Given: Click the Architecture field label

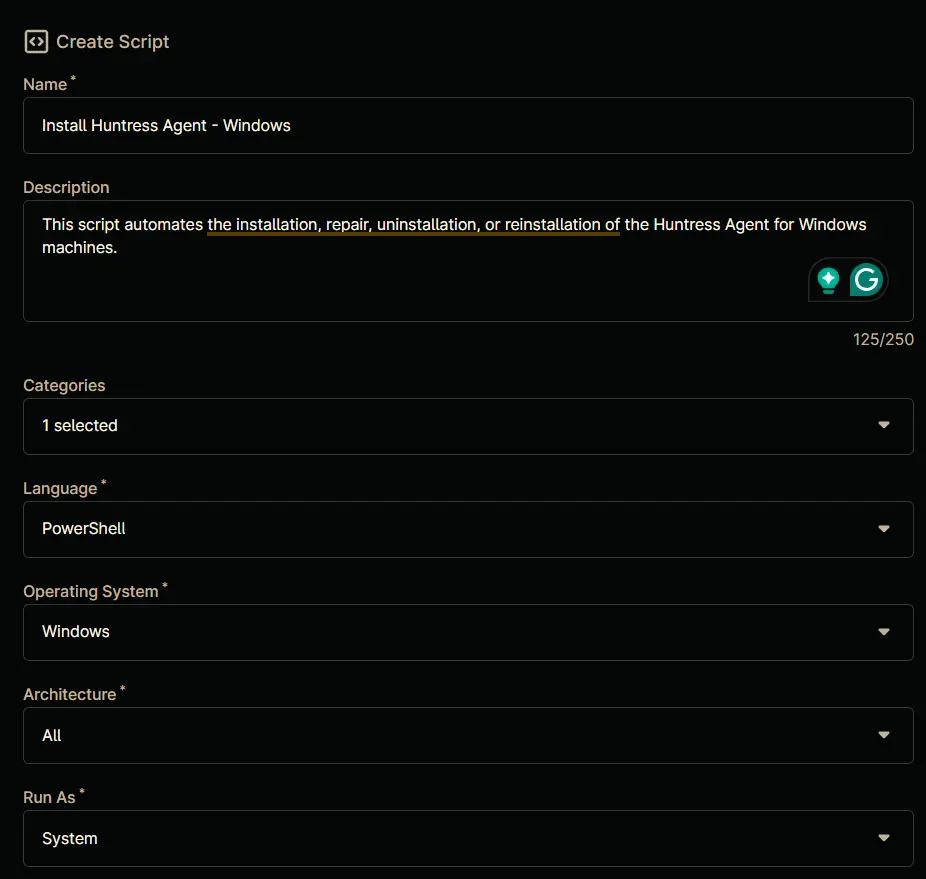Looking at the screenshot, I should pyautogui.click(x=70, y=694).
